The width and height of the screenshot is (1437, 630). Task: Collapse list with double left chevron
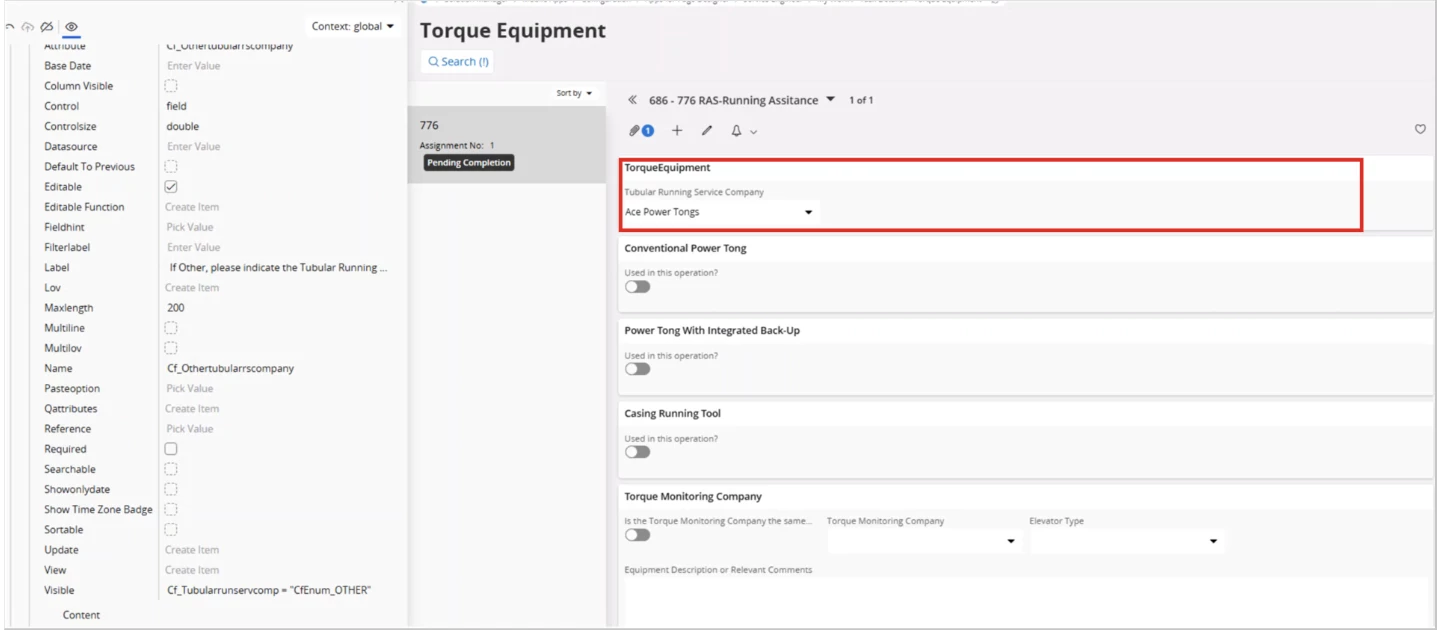tap(632, 100)
